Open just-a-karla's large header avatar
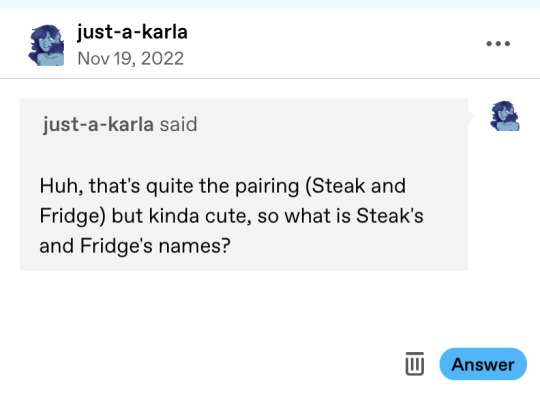This screenshot has width=540, height=401. click(46, 45)
